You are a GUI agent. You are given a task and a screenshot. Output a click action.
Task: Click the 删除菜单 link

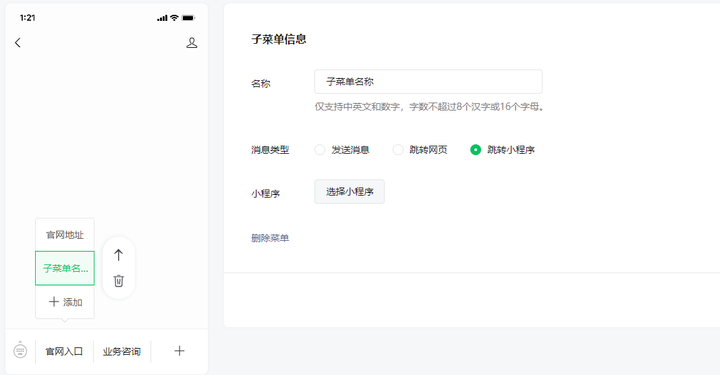click(x=270, y=238)
